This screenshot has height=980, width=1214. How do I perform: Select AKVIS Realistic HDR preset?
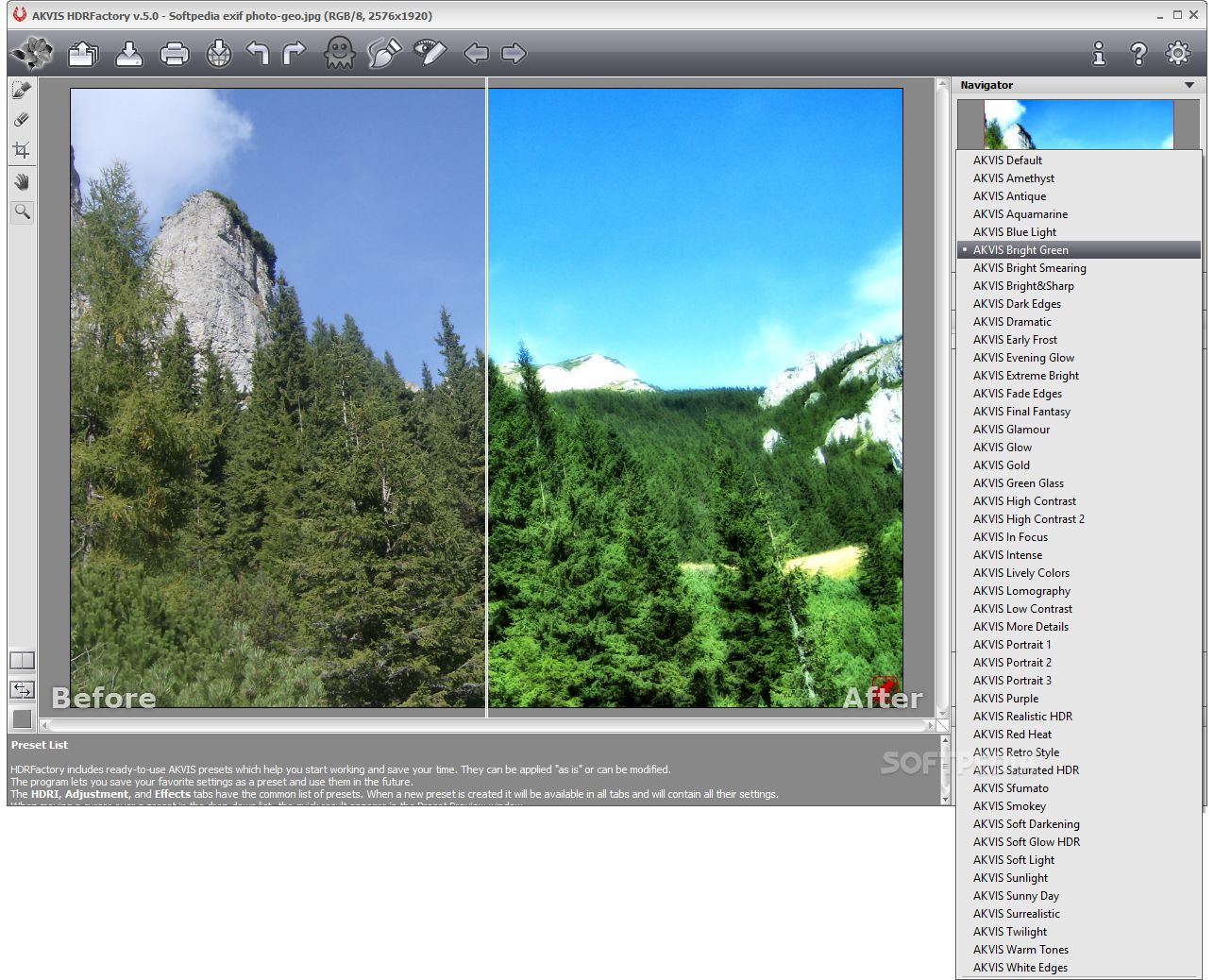point(1079,717)
